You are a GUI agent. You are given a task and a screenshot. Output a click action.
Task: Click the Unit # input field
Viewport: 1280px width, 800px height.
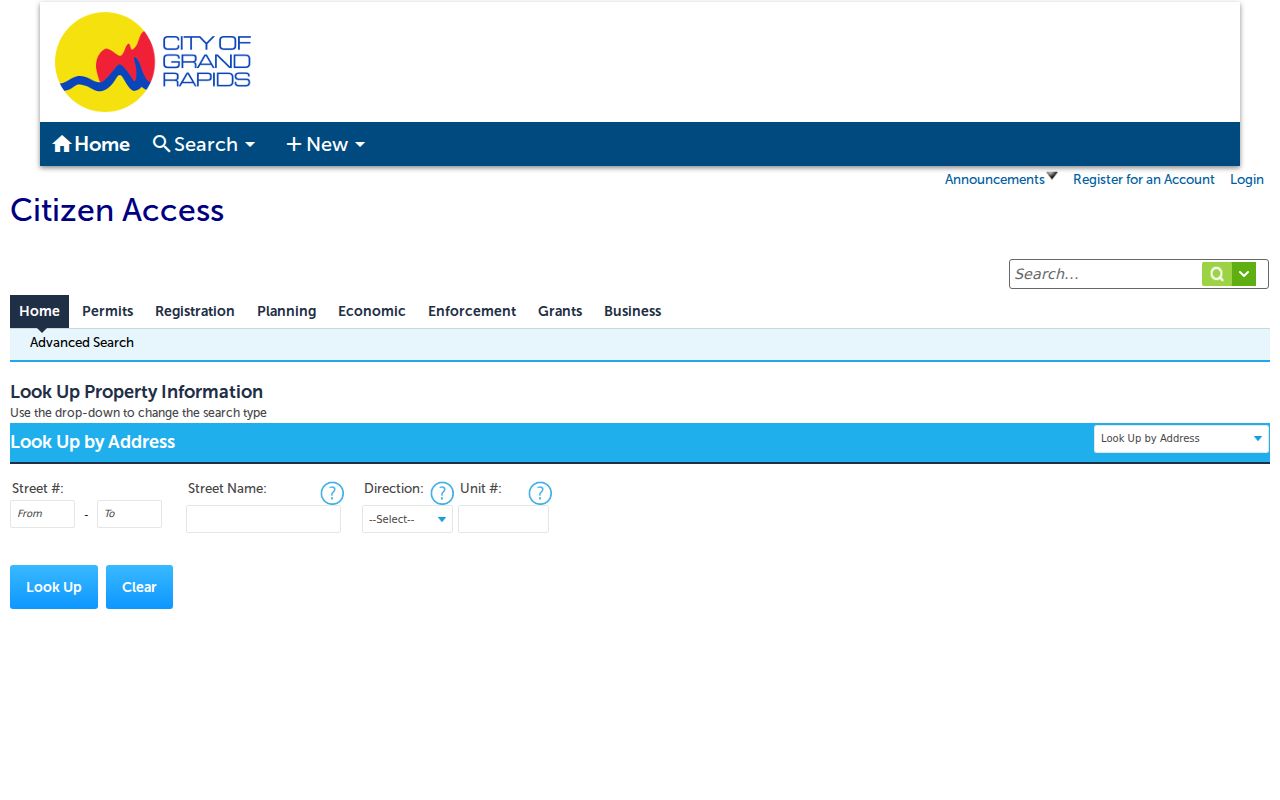(503, 519)
